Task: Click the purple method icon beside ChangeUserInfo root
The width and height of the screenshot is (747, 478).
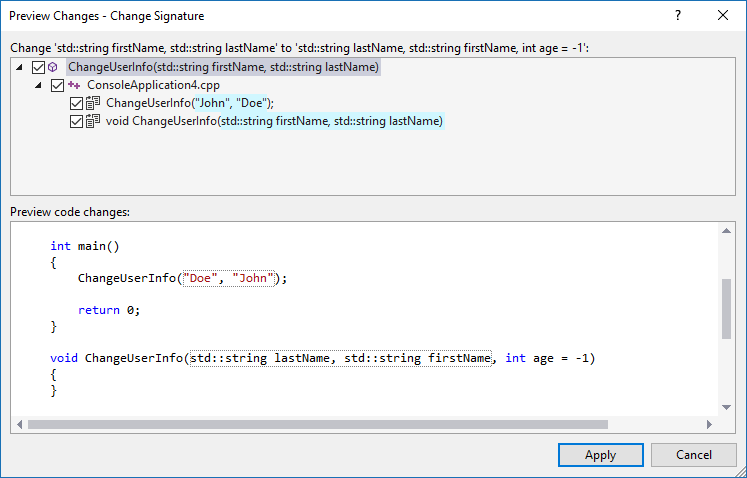Action: (x=53, y=67)
